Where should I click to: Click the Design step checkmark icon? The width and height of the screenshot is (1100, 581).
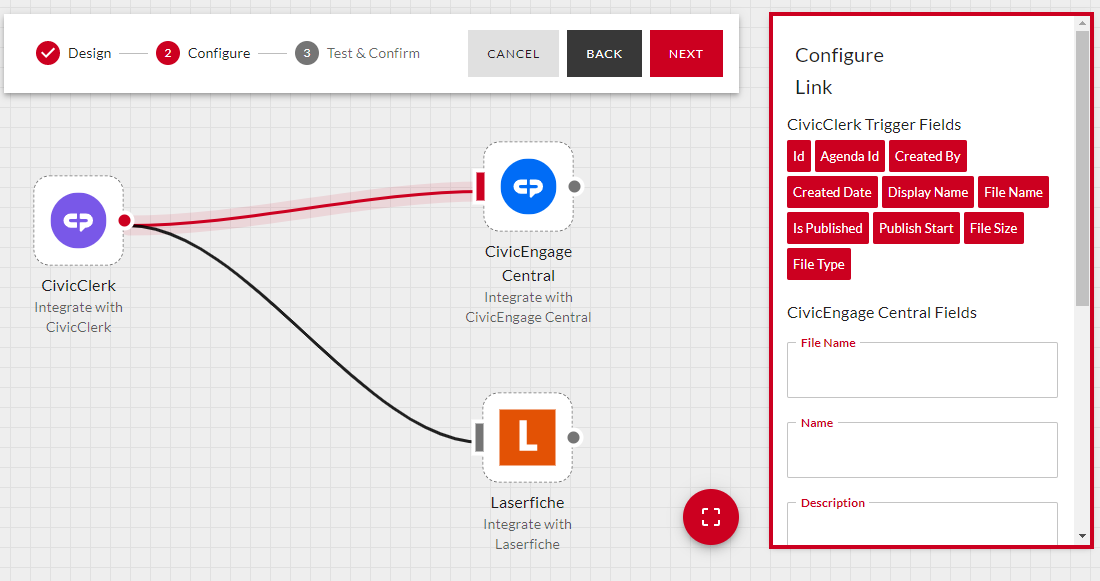pos(48,53)
